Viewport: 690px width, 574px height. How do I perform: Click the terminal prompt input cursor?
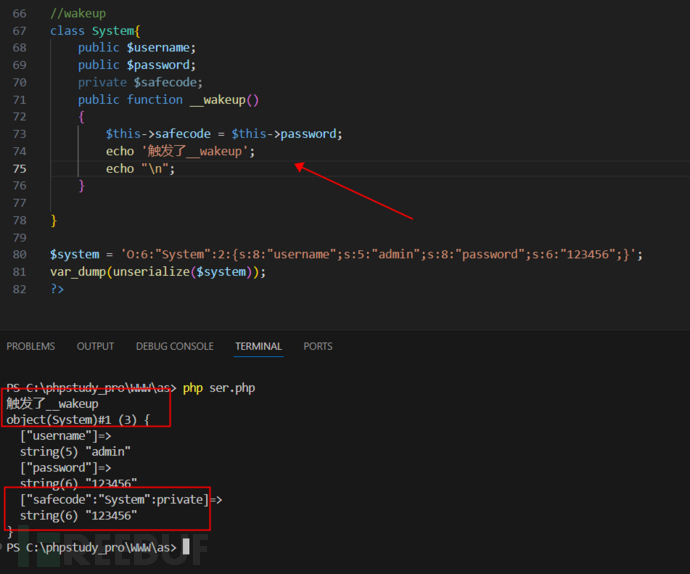click(x=186, y=547)
